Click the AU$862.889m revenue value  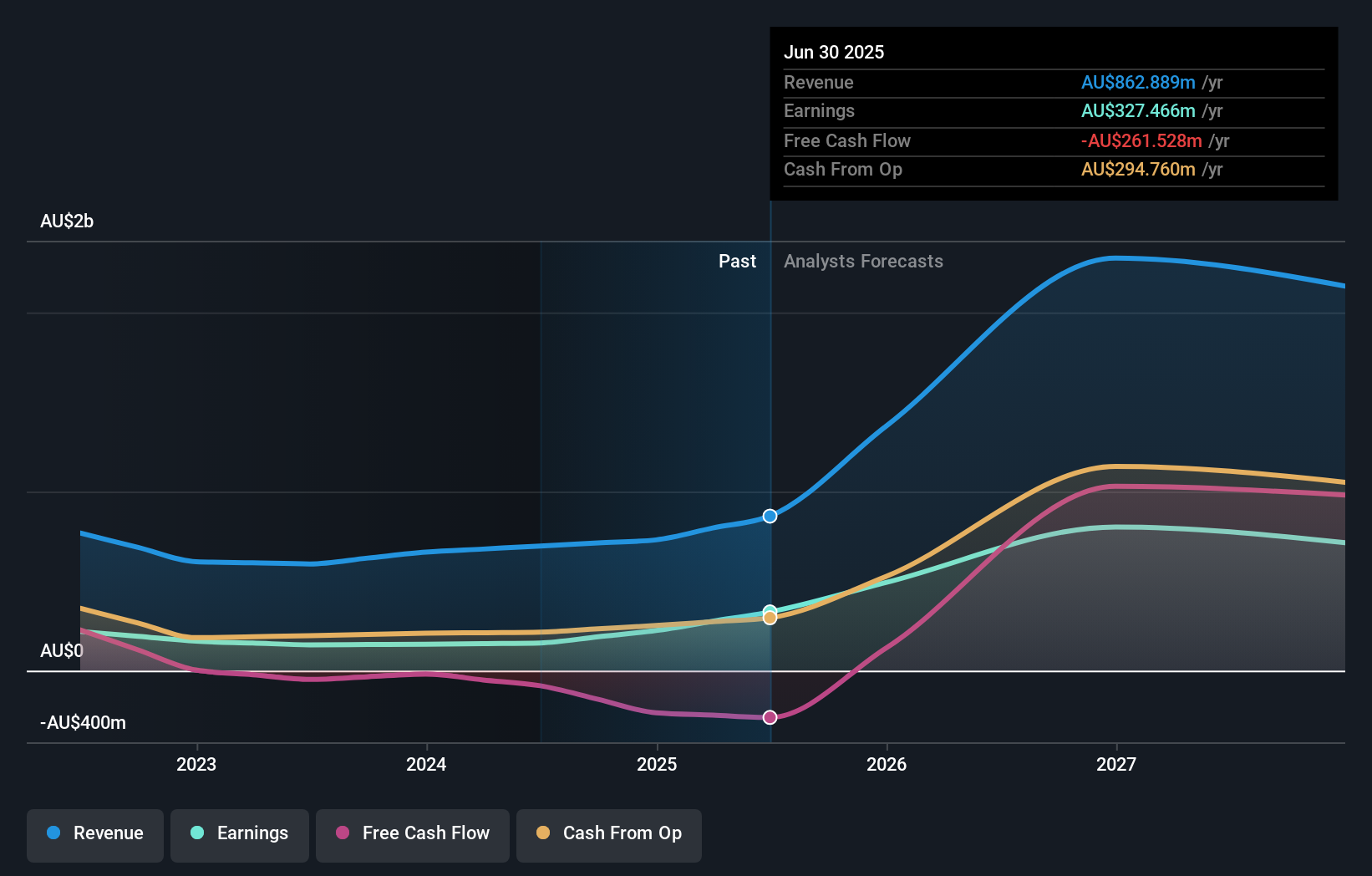[1137, 82]
